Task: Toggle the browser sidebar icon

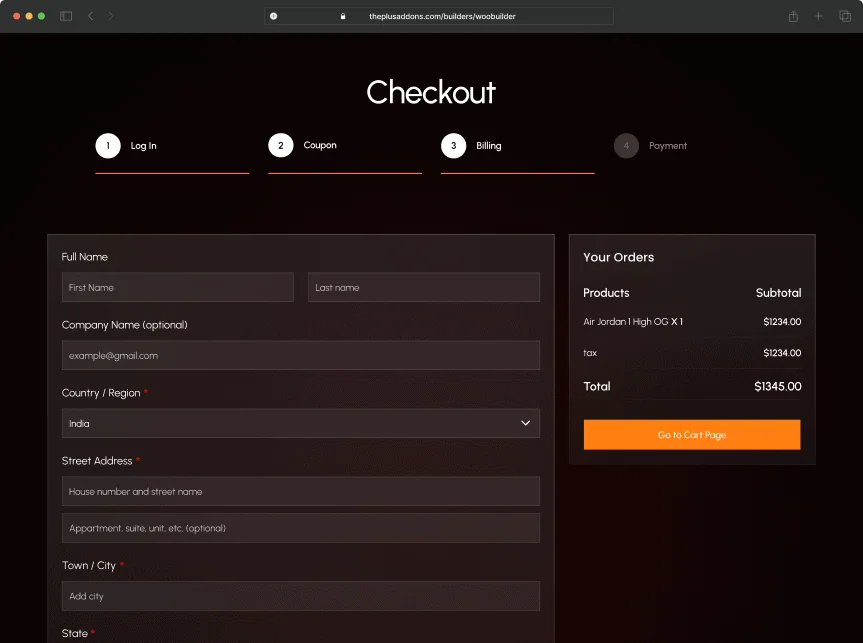Action: (x=64, y=16)
